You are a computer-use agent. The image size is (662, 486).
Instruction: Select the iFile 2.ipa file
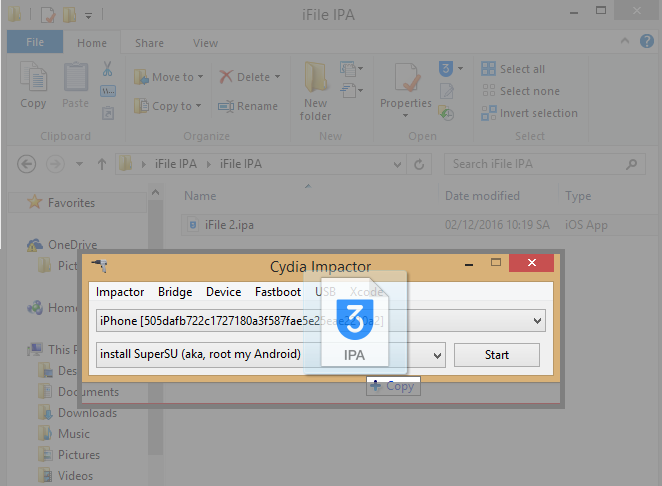click(229, 225)
